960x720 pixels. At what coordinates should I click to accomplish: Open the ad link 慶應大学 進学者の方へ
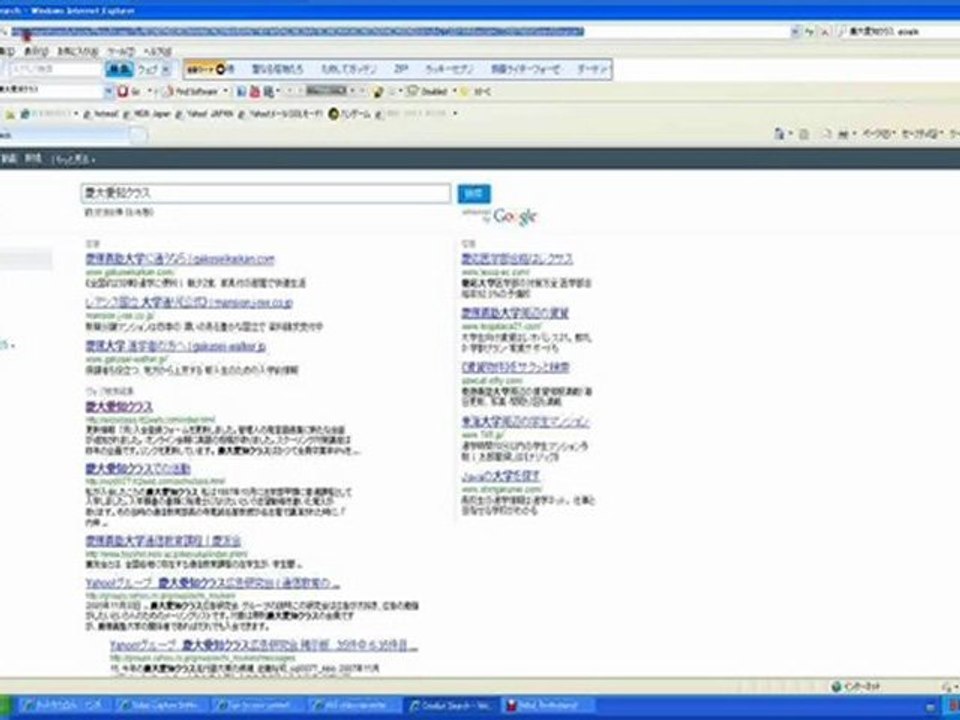click(x=176, y=347)
